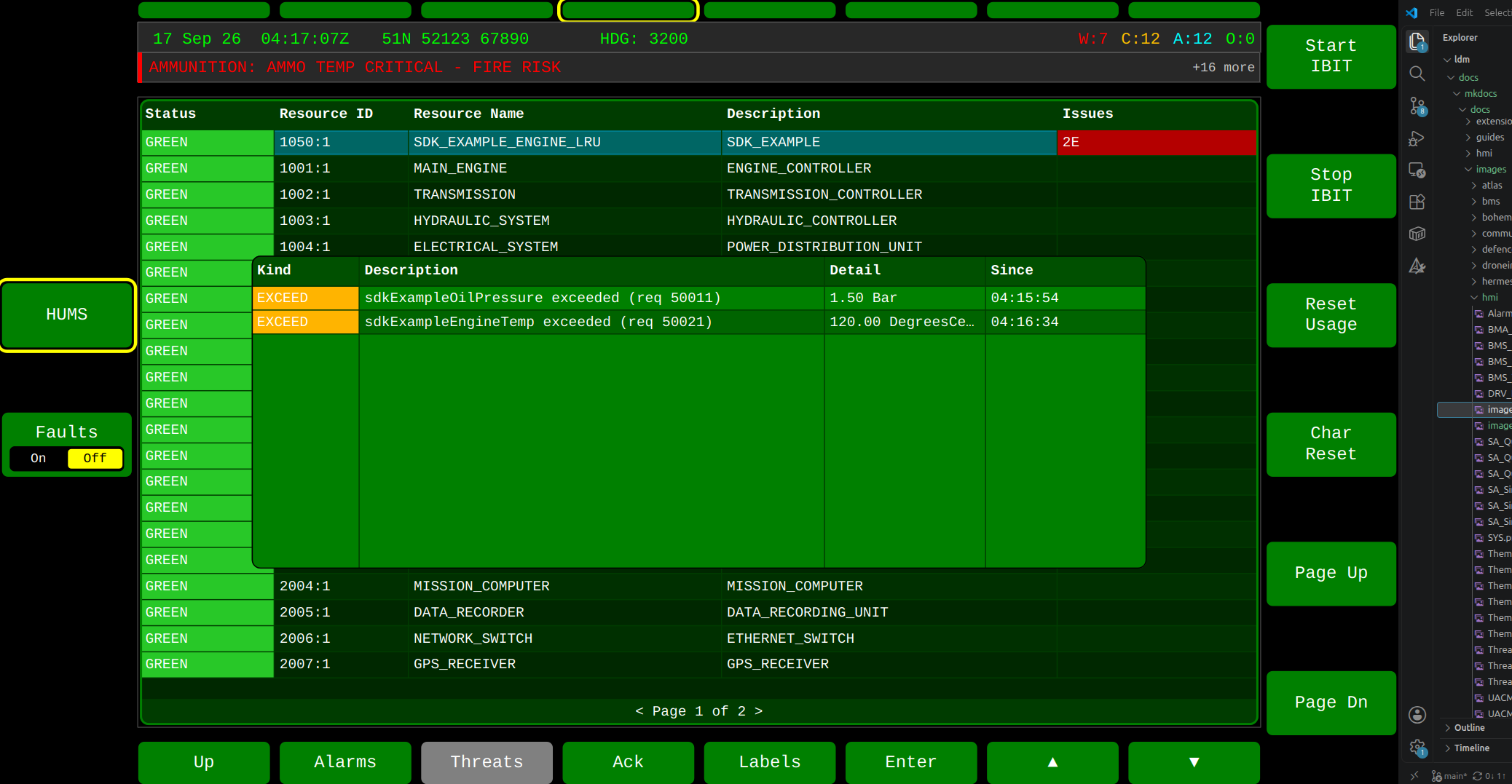Collapse the ldm root folder
Viewport: 1512px width, 784px height.
pos(1447,60)
